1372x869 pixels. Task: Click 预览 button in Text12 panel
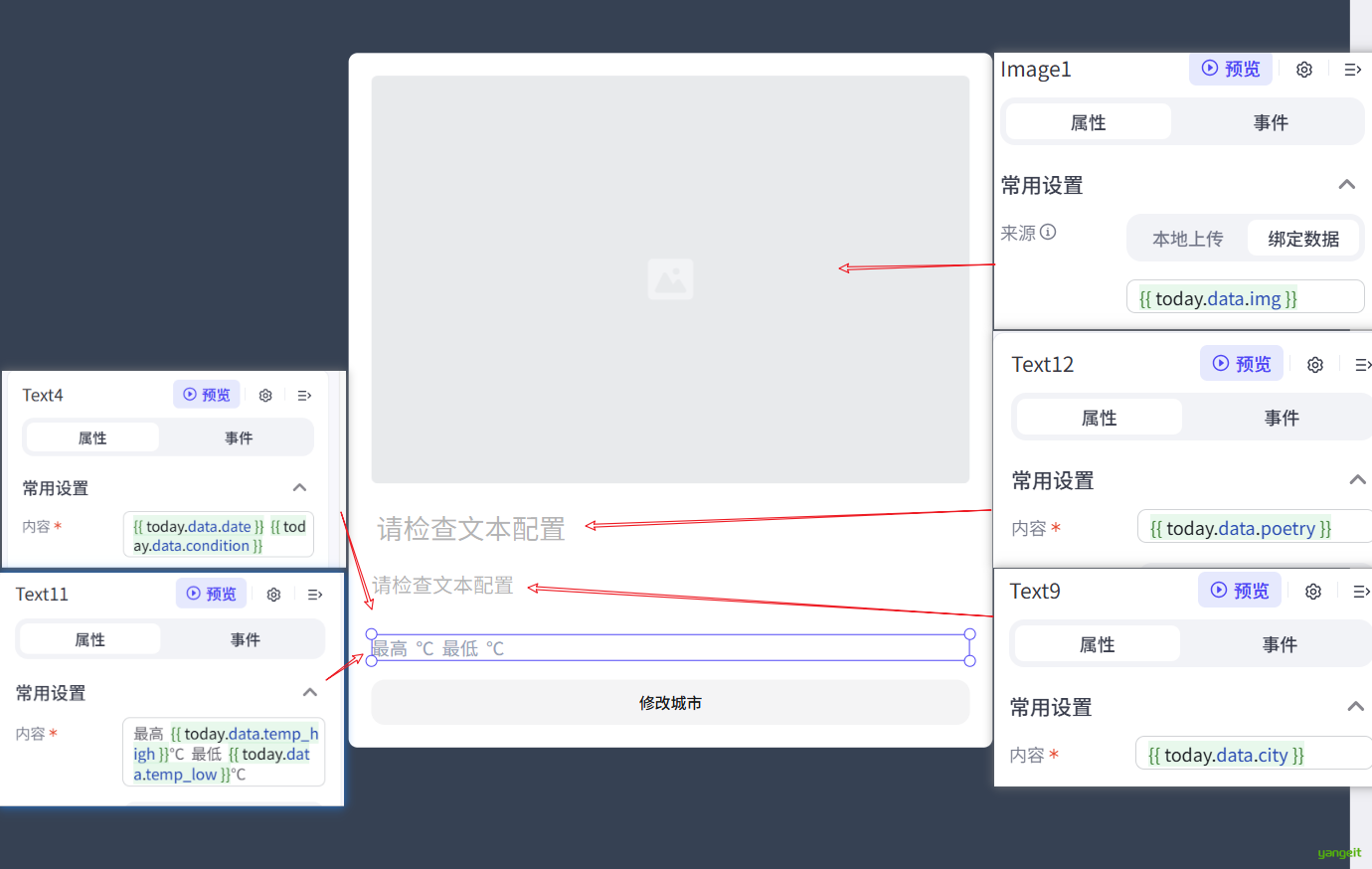coord(1242,364)
